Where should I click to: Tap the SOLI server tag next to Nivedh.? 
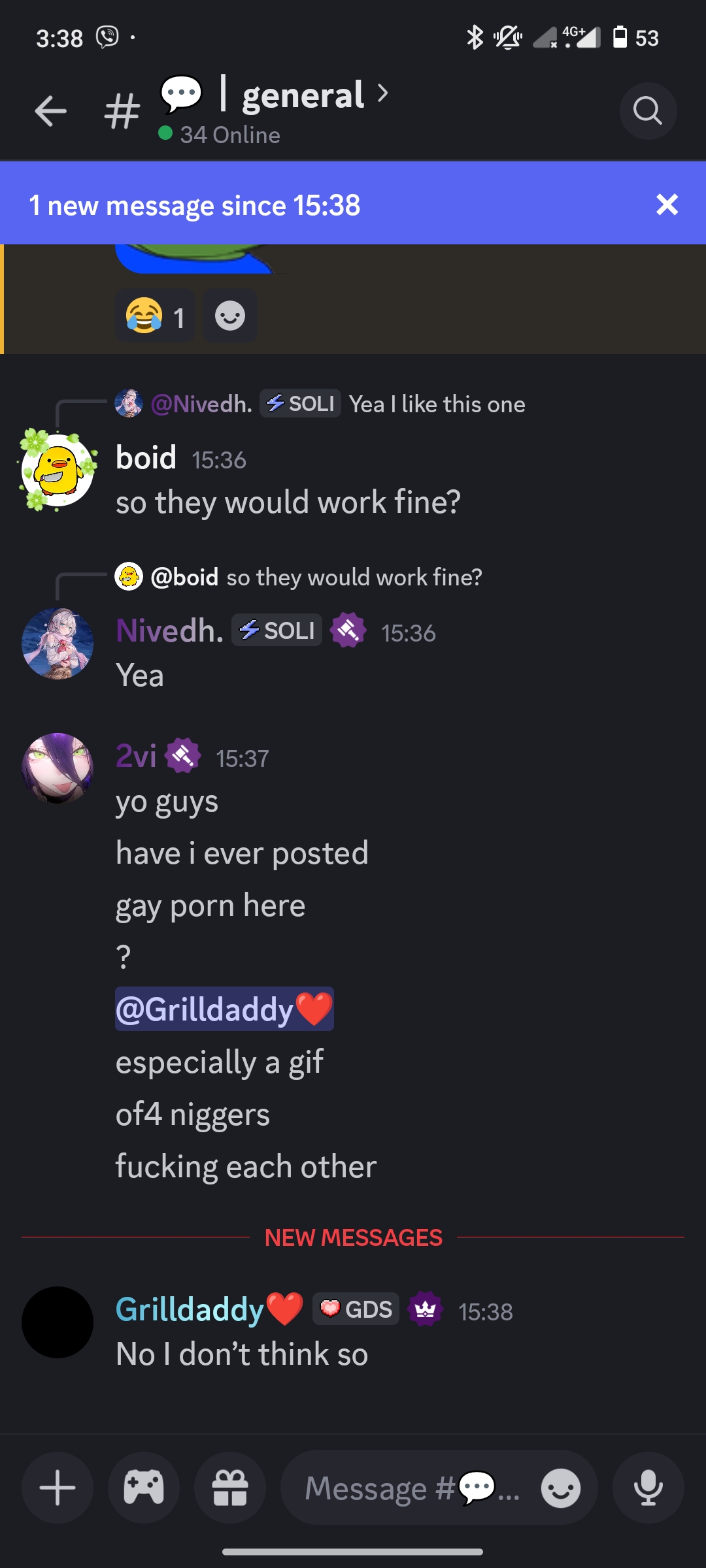point(277,630)
